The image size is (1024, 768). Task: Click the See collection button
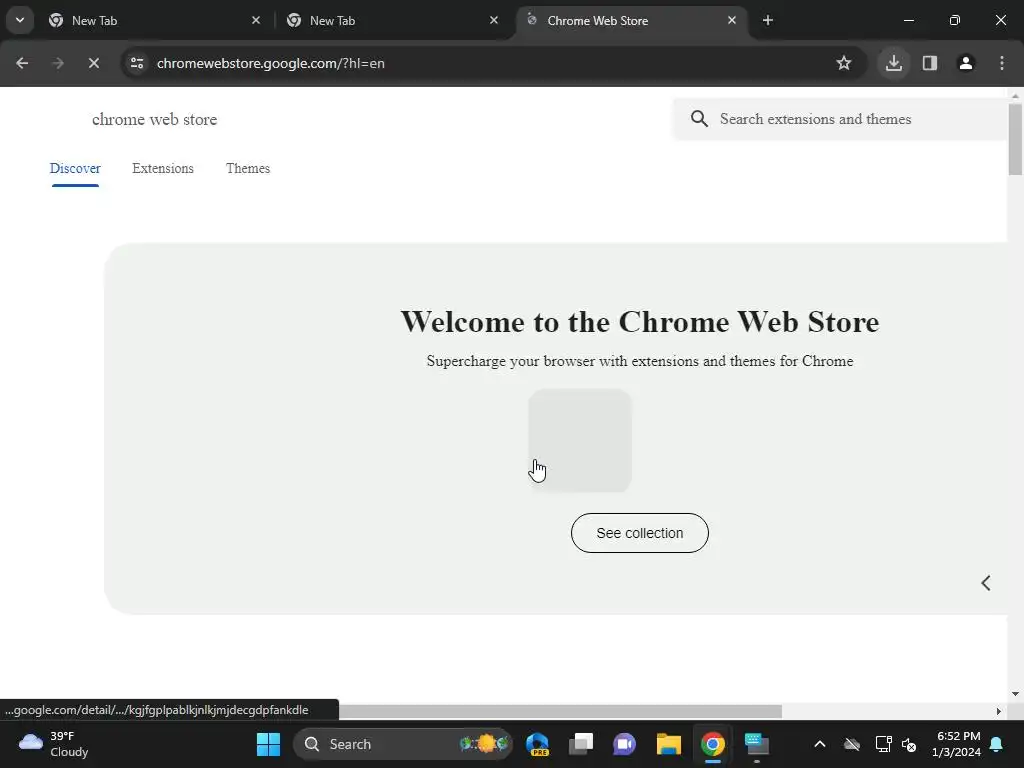[x=639, y=533]
